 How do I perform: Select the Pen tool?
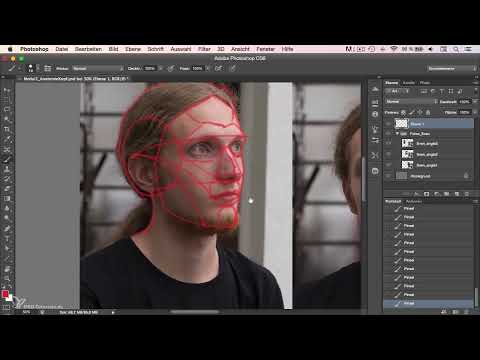click(x=7, y=229)
